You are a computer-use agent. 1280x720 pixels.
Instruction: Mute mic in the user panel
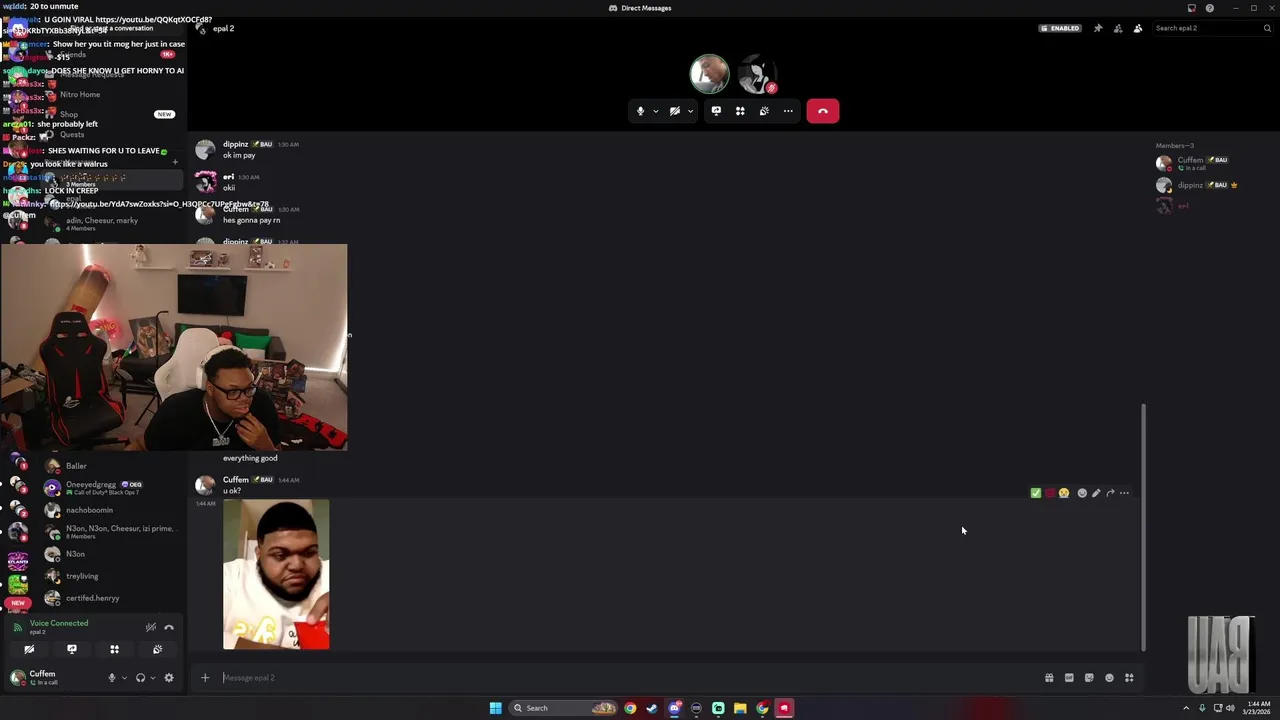[x=112, y=678]
